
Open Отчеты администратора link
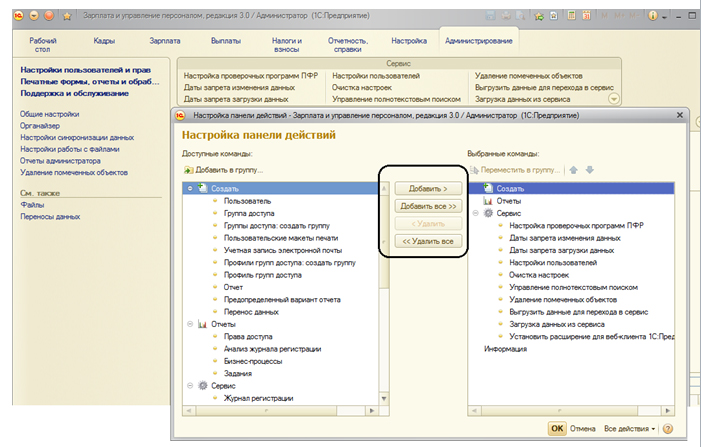60,160
